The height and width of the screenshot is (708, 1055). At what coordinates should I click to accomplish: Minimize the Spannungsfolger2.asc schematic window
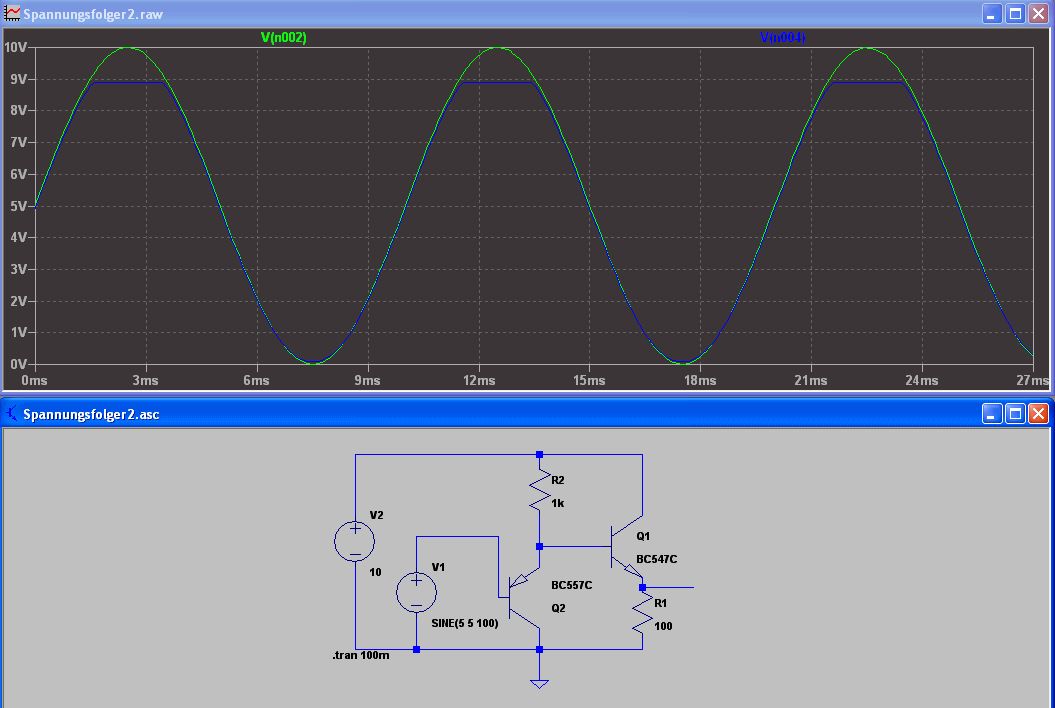coord(991,413)
